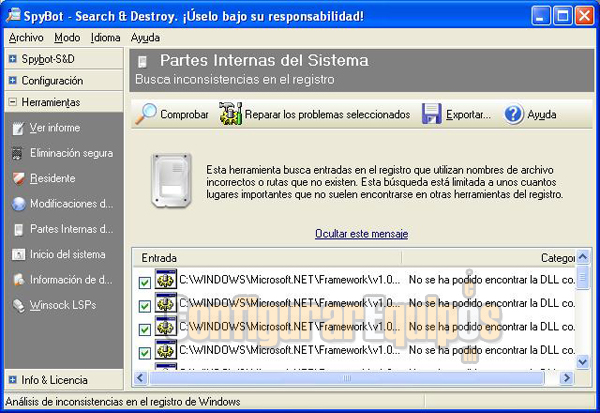This screenshot has width=600, height=413.
Task: Click the Residente shield icon
Action: [18, 178]
